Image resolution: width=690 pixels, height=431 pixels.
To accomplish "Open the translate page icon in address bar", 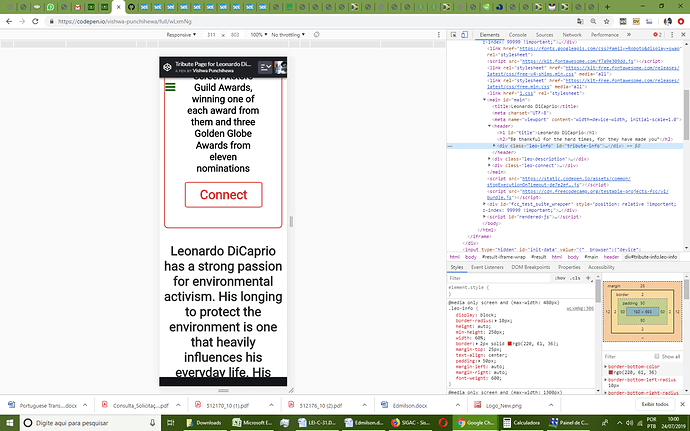I will tap(580, 21).
